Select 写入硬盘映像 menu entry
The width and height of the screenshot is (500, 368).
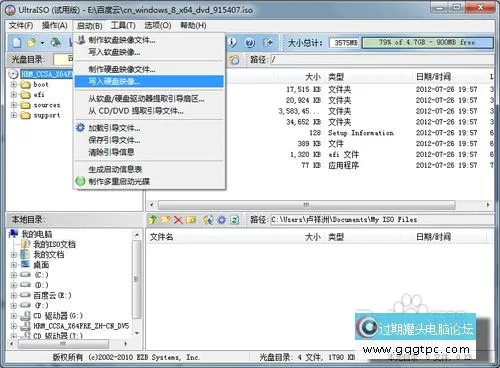pos(149,81)
